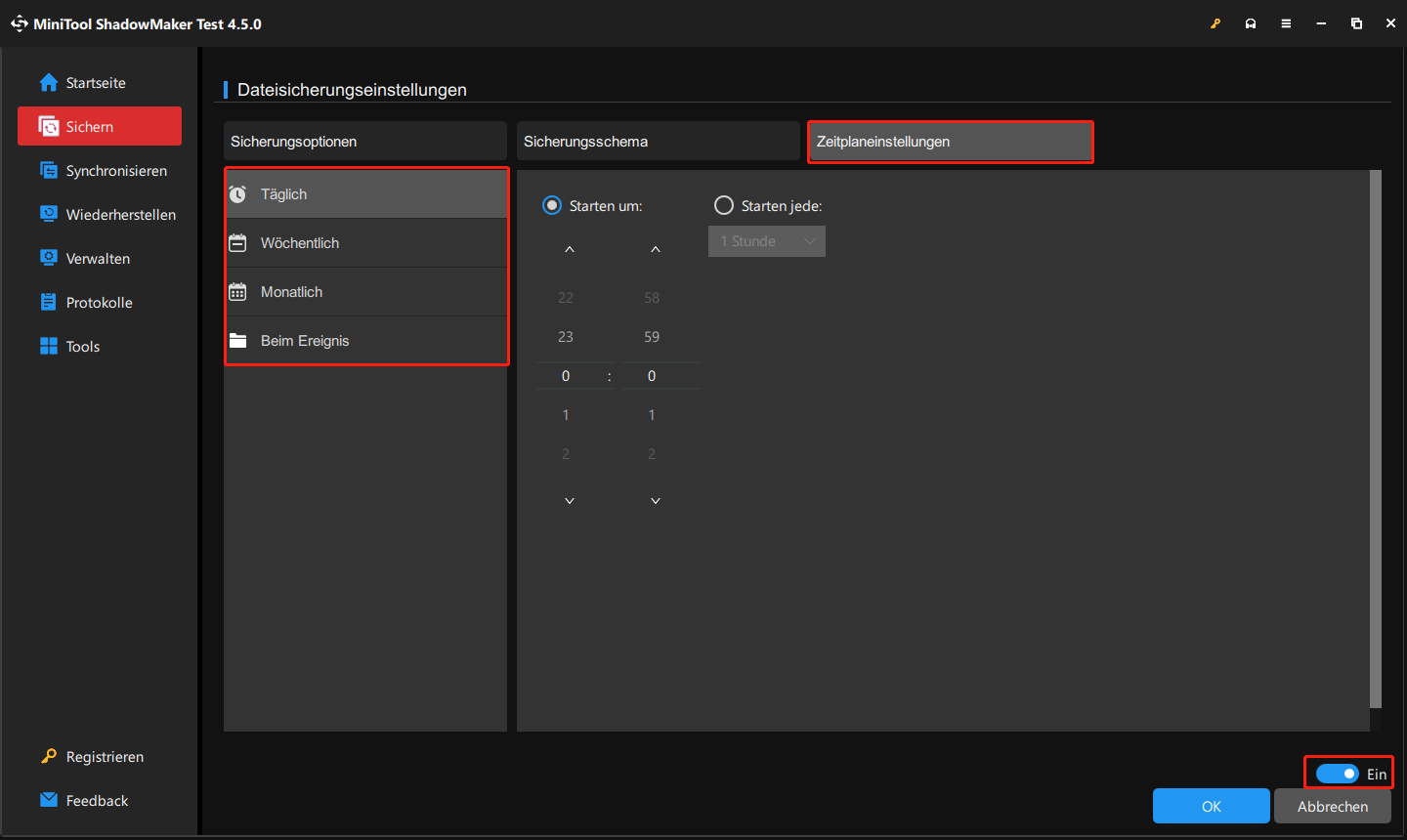
Task: Click the selected minute field showing 0
Action: 661,376
